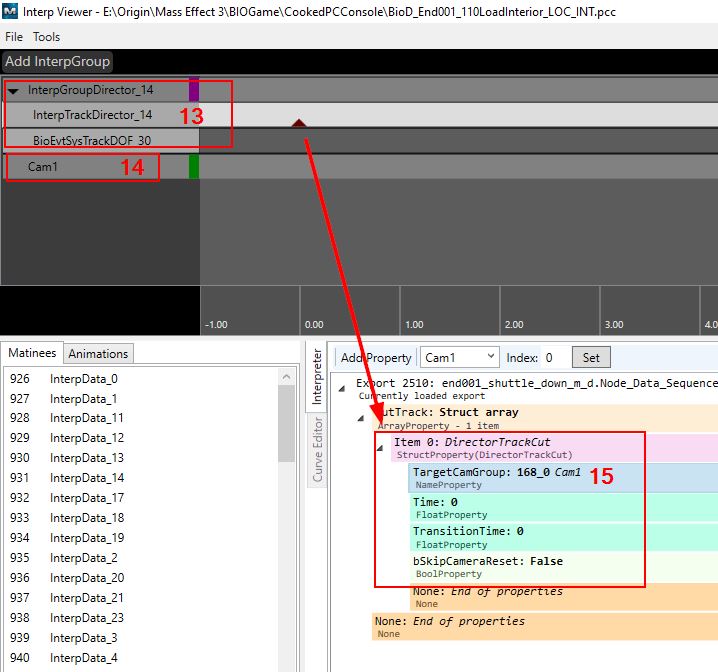This screenshot has height=672, width=718.
Task: Select TransitionTime: 0 property
Action: 563,537
